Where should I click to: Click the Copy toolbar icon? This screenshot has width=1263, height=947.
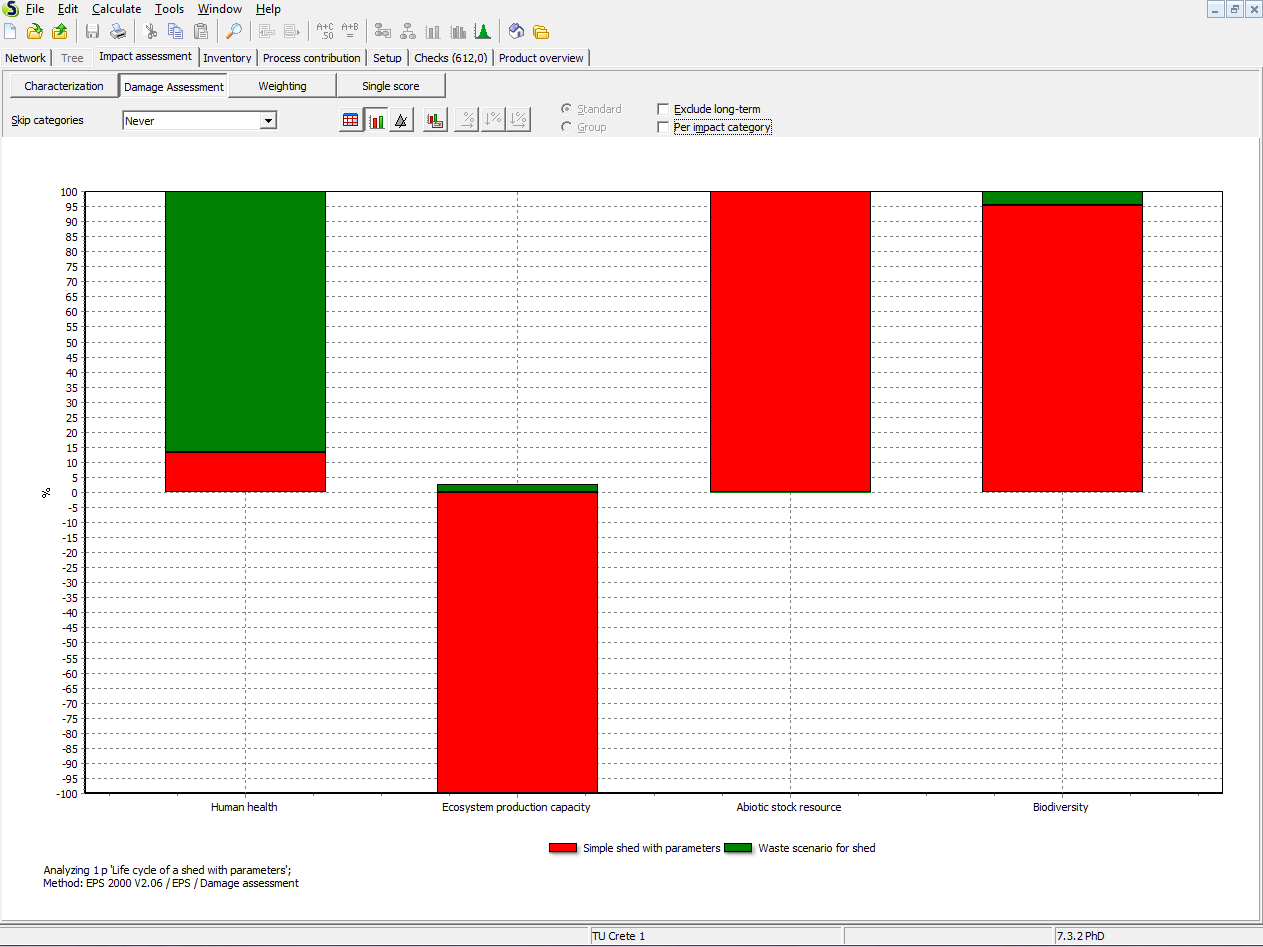click(176, 31)
